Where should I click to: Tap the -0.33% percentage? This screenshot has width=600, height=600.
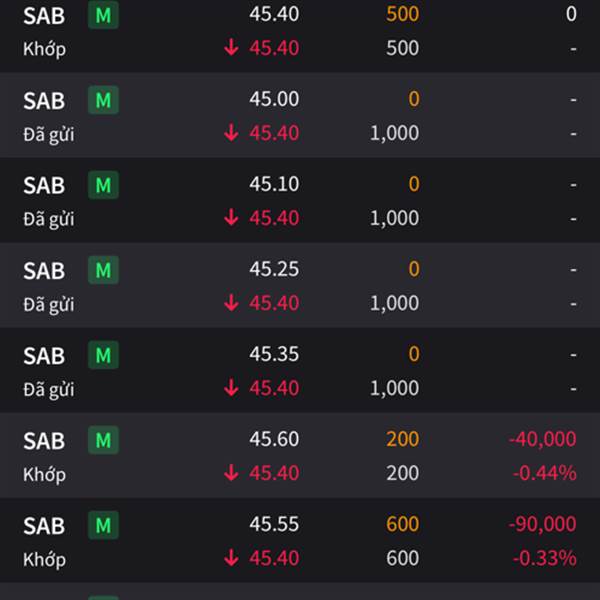(545, 558)
